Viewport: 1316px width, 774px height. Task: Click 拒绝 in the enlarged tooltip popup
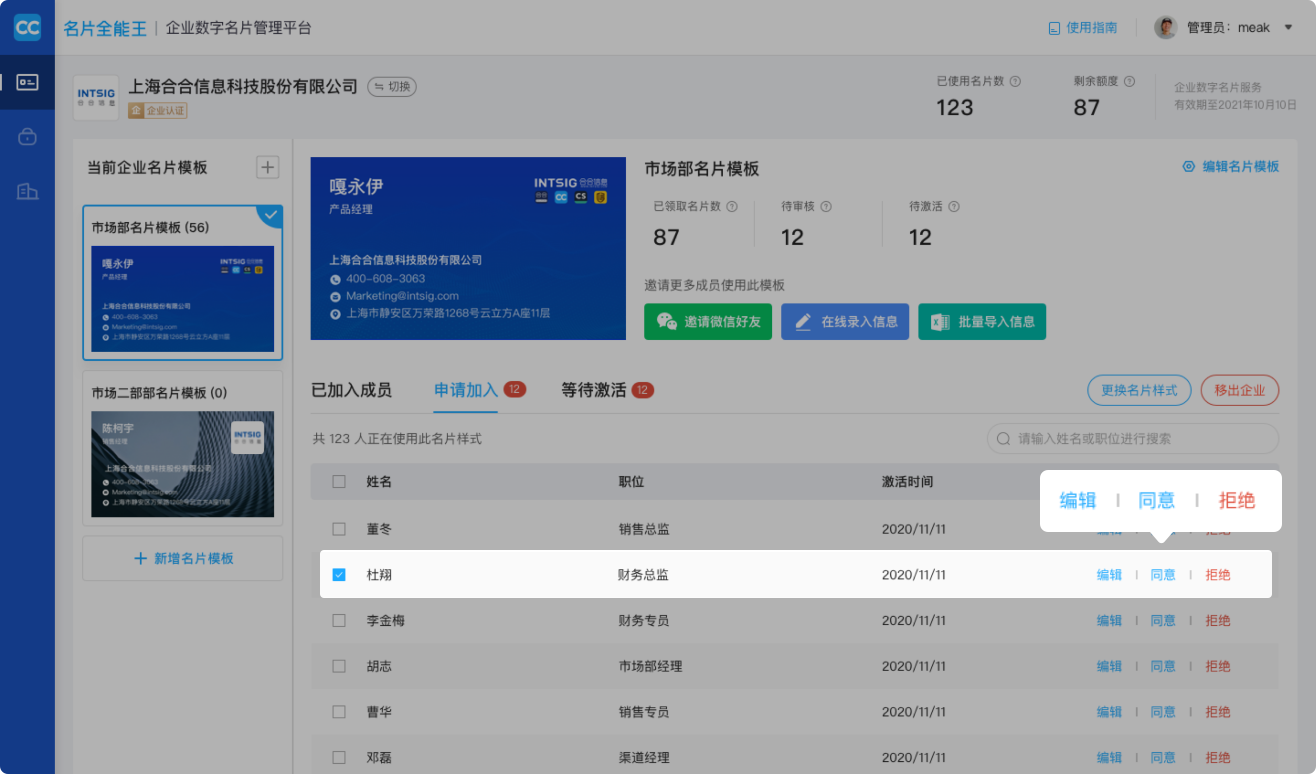click(x=1237, y=500)
